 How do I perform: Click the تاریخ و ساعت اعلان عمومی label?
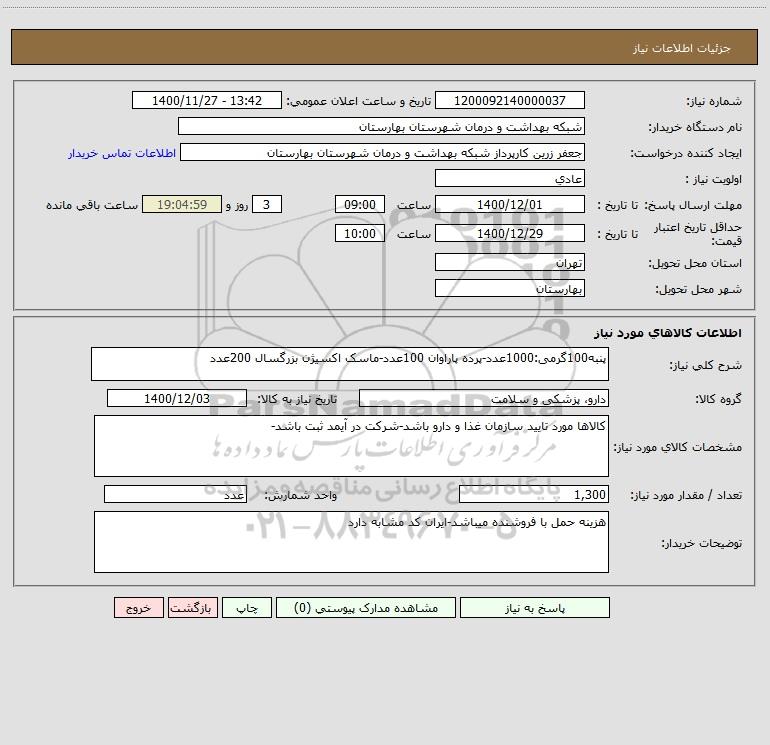(x=358, y=101)
